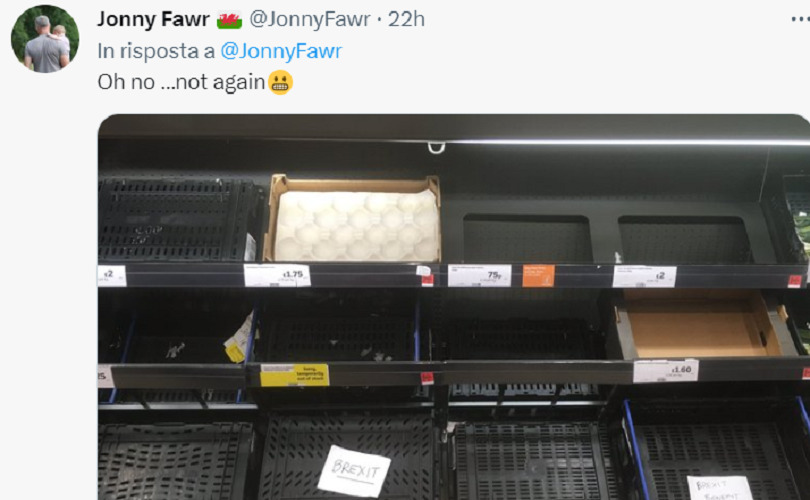
Task: Open the @JonnyFawr handle next to name
Action: coord(310,19)
